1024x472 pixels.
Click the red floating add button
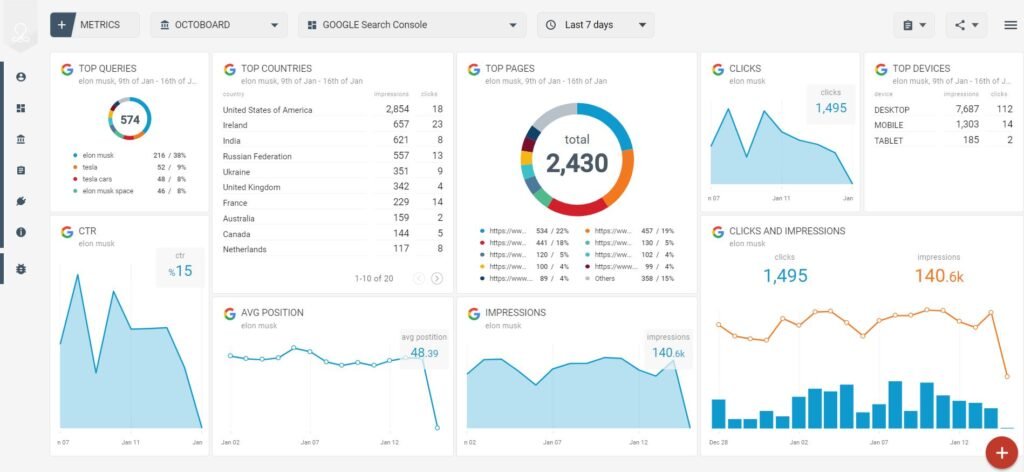[1000, 452]
